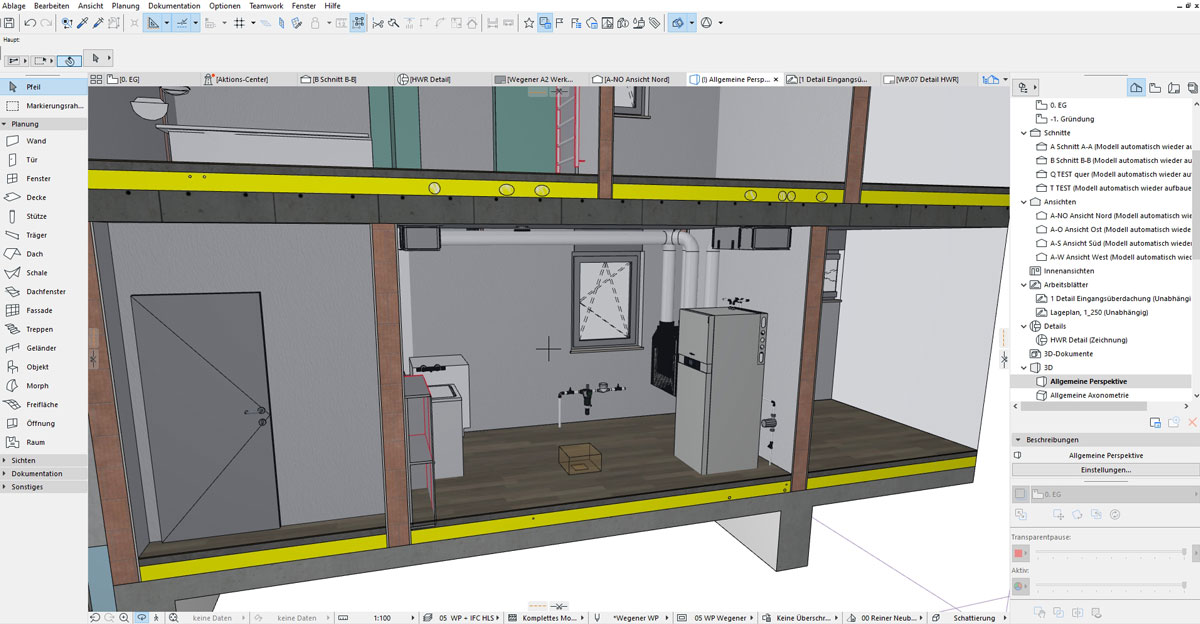This screenshot has width=1200, height=624.
Task: Toggle the suspend groups icon
Action: click(x=359, y=22)
